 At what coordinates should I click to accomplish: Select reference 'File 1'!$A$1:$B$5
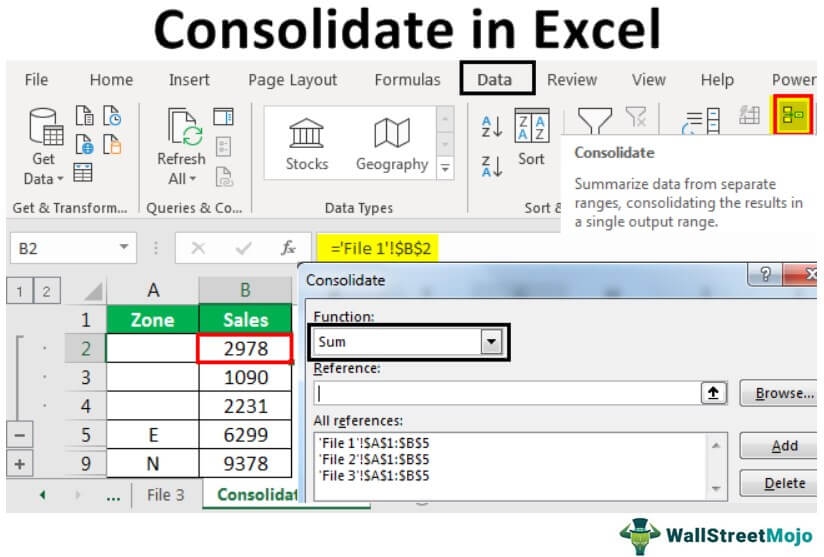pos(374,443)
